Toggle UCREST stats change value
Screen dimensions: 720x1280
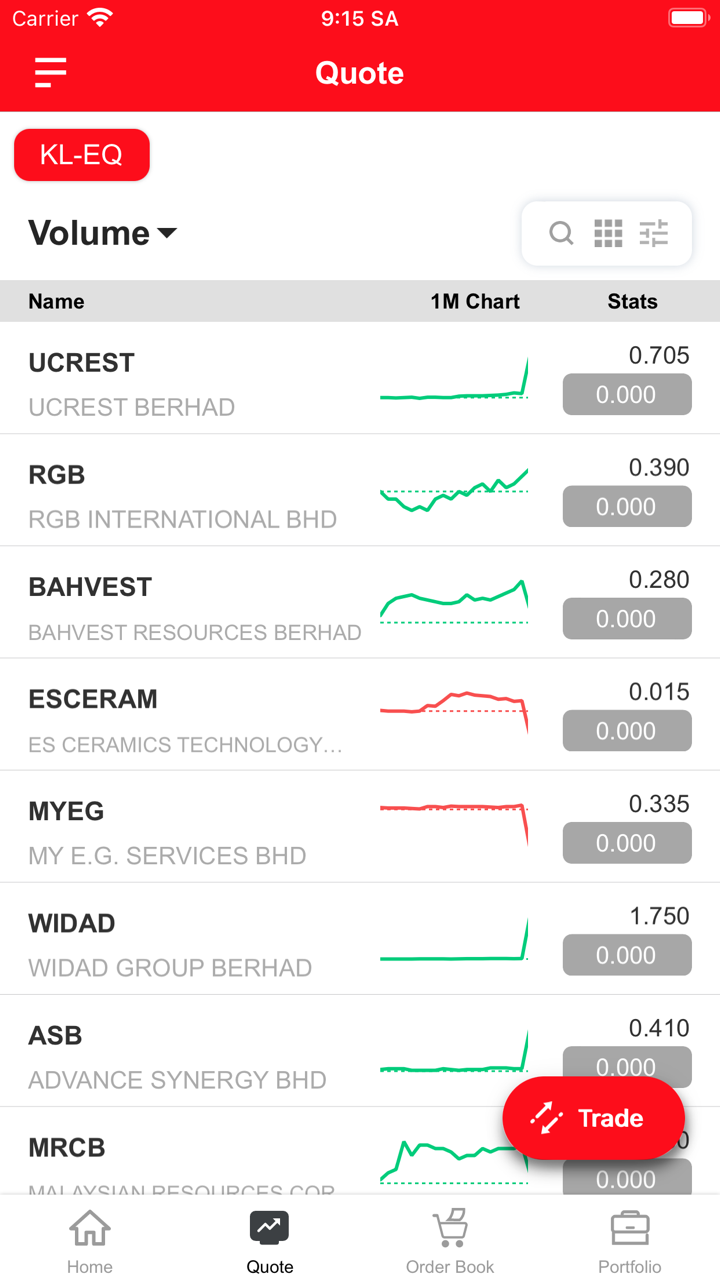pos(627,395)
